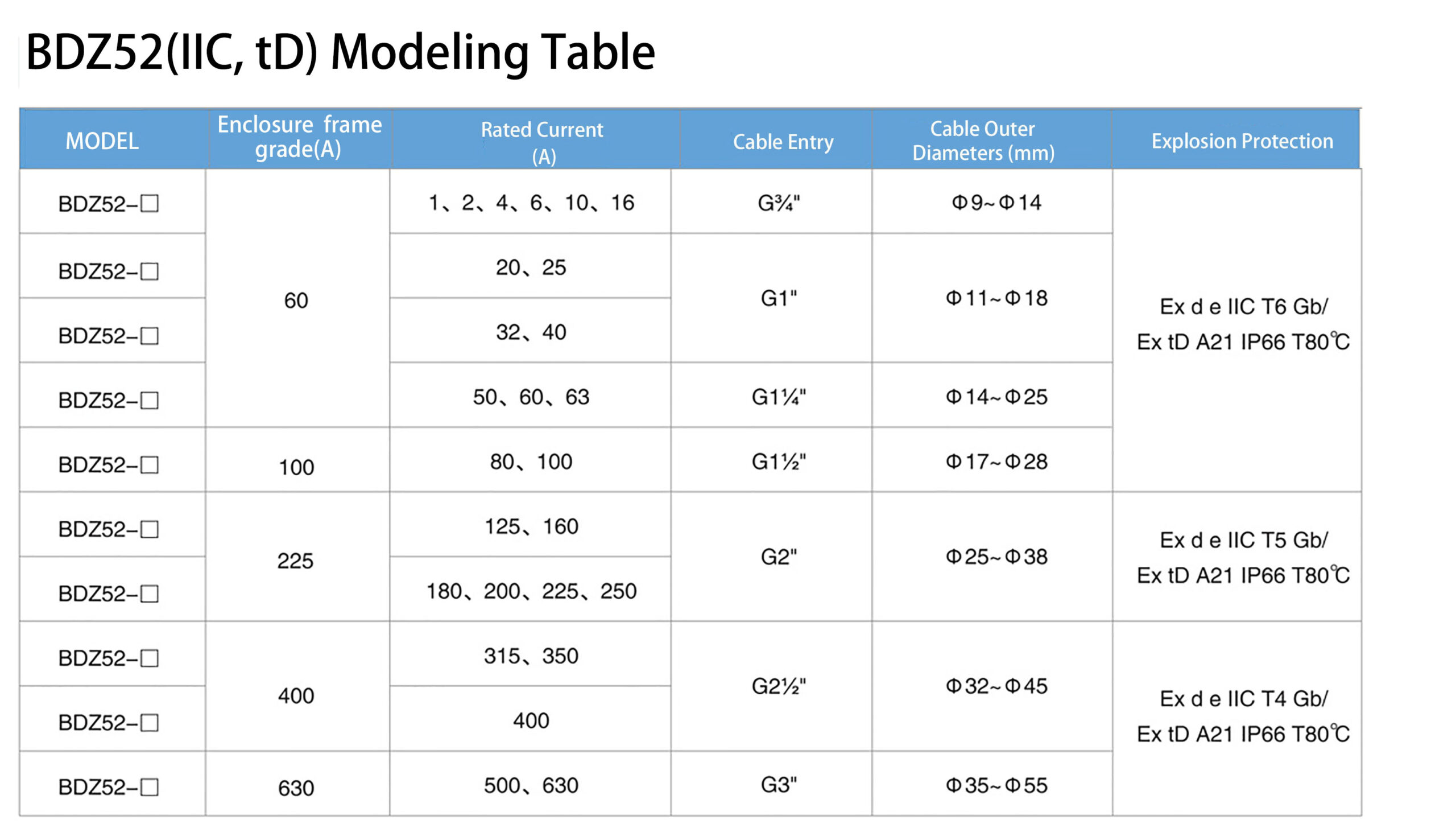
Task: Select the Φ11~Φ18 diameter cell
Action: click(992, 298)
